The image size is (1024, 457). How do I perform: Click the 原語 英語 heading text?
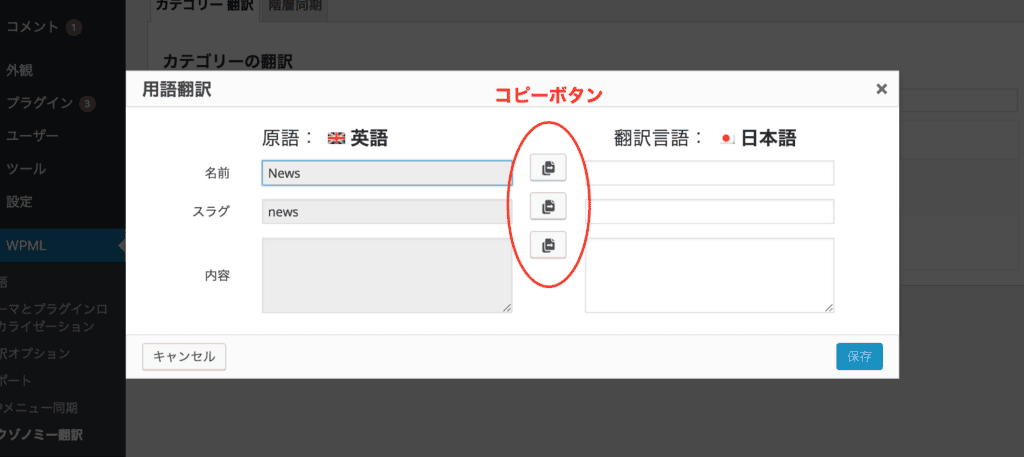tap(325, 138)
